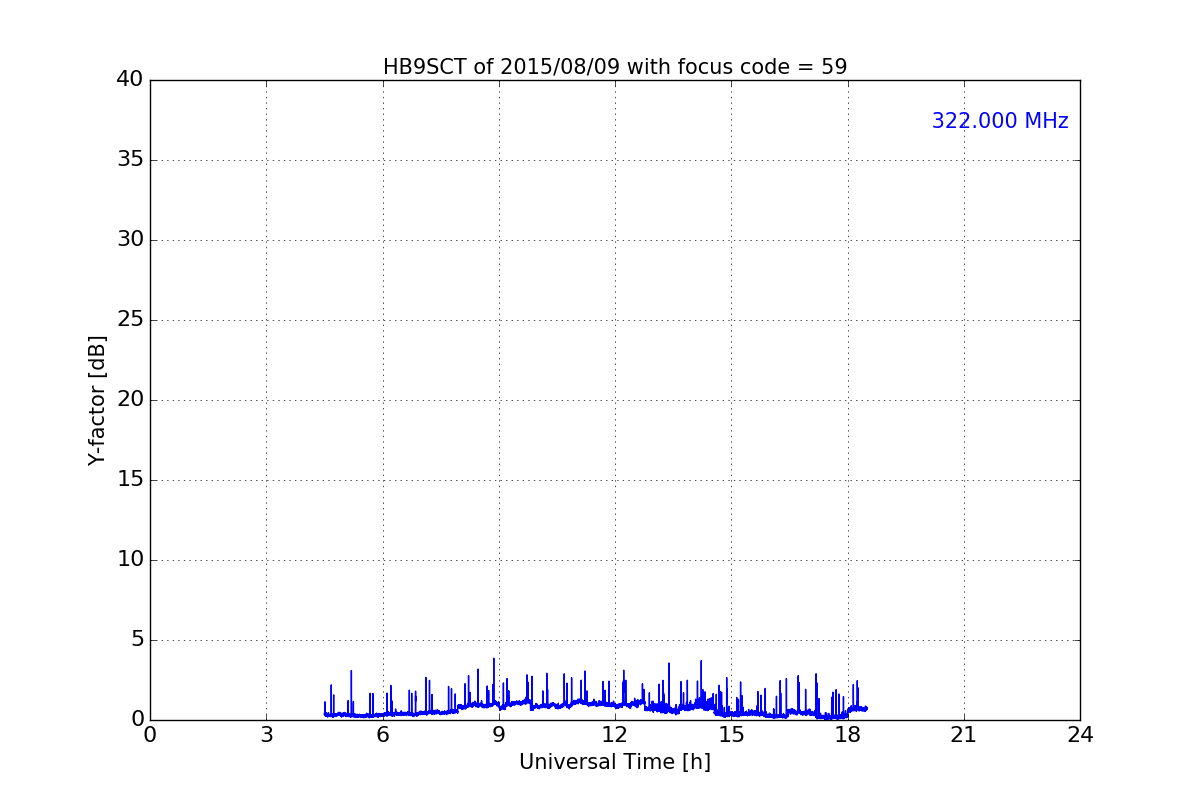Click y-axis tick label 15

pyautogui.click(x=130, y=480)
